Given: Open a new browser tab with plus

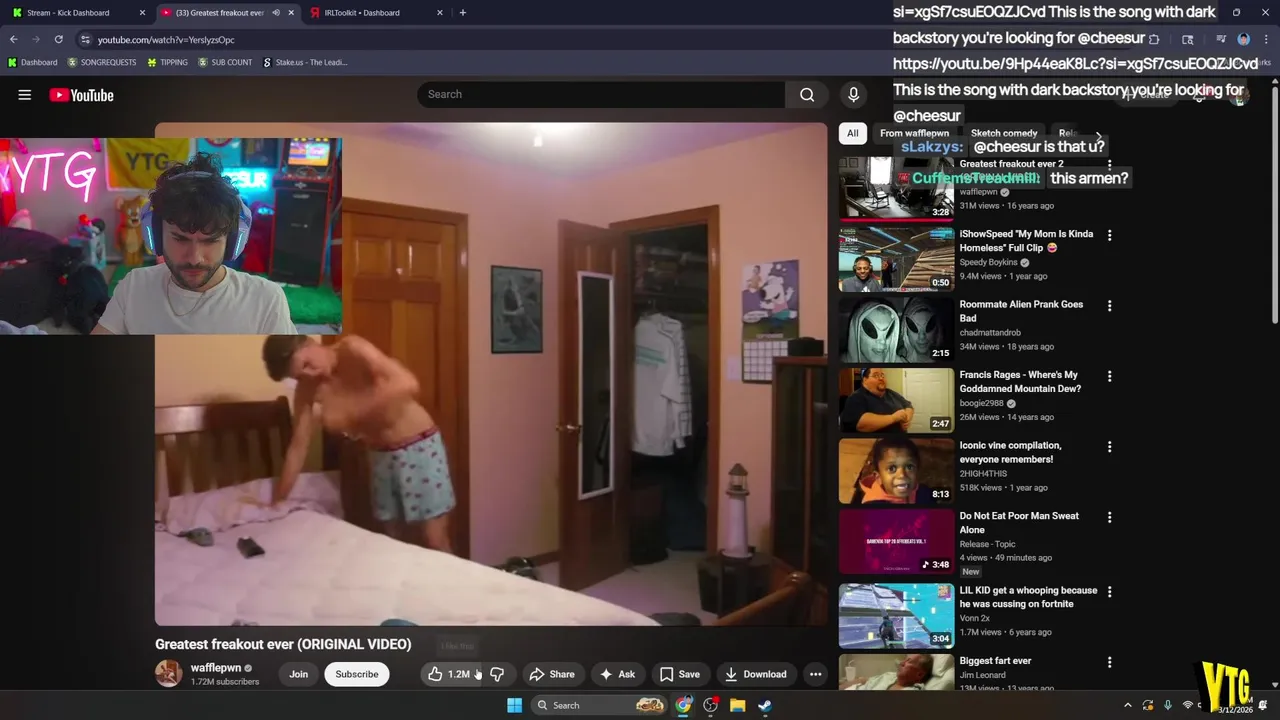Looking at the screenshot, I should pos(462,12).
